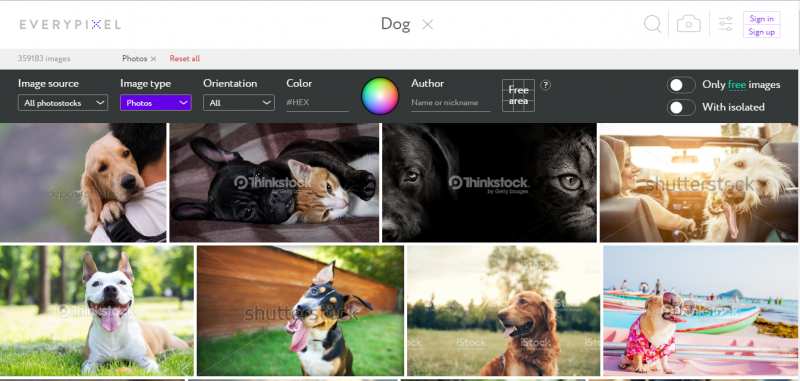Turn on With isolated switch
The height and width of the screenshot is (381, 800).
[x=681, y=108]
